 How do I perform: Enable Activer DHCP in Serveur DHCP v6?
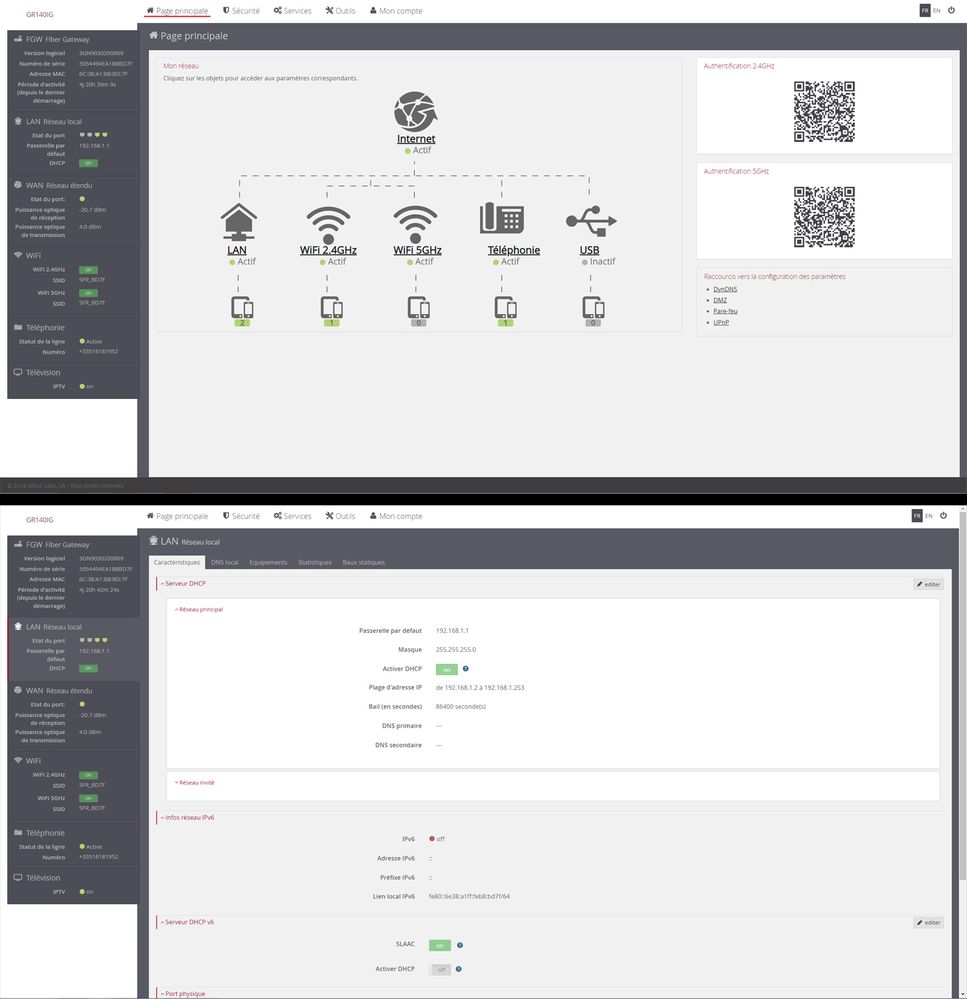coord(440,969)
